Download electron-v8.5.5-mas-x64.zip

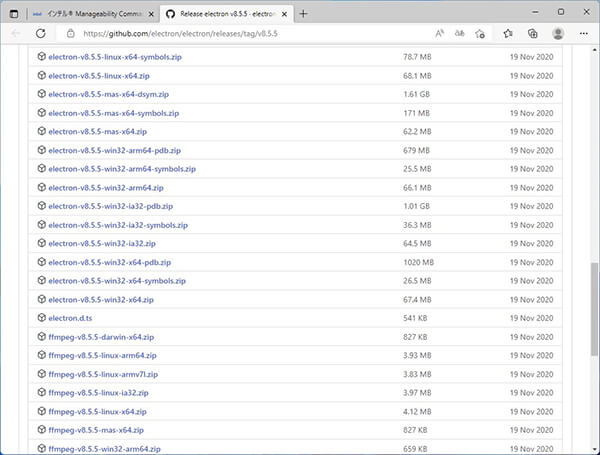tap(98, 132)
